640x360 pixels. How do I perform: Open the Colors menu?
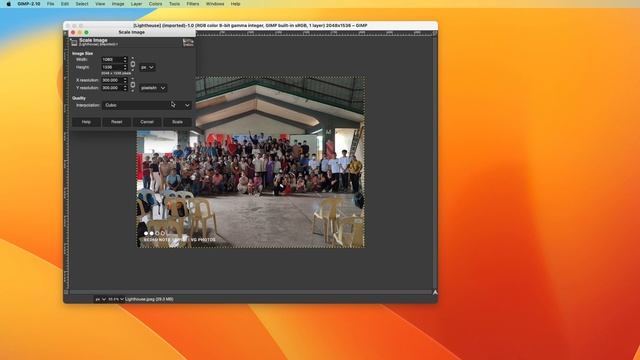pos(155,4)
